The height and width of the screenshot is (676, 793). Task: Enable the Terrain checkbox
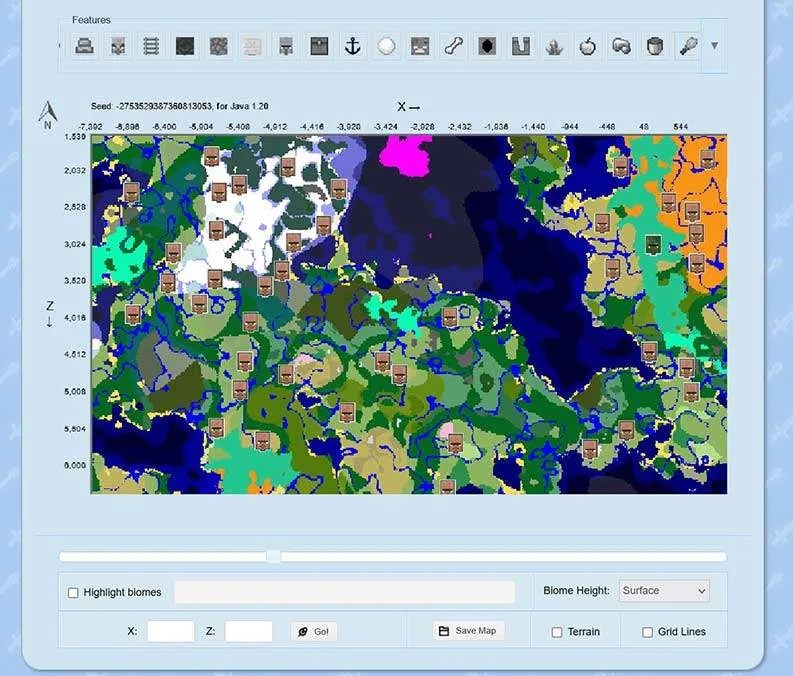tap(557, 632)
